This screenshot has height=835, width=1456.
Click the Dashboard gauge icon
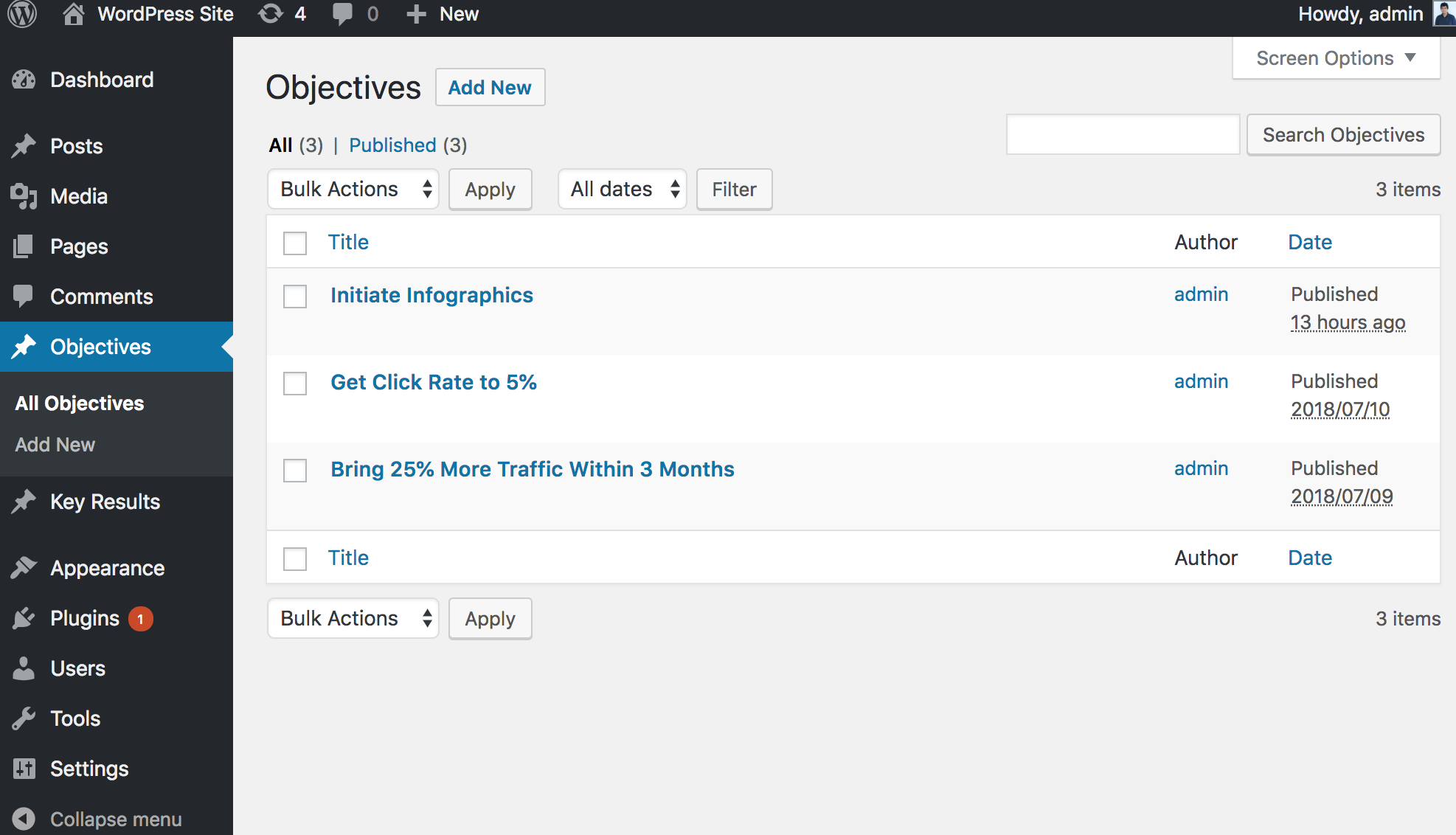[x=24, y=80]
